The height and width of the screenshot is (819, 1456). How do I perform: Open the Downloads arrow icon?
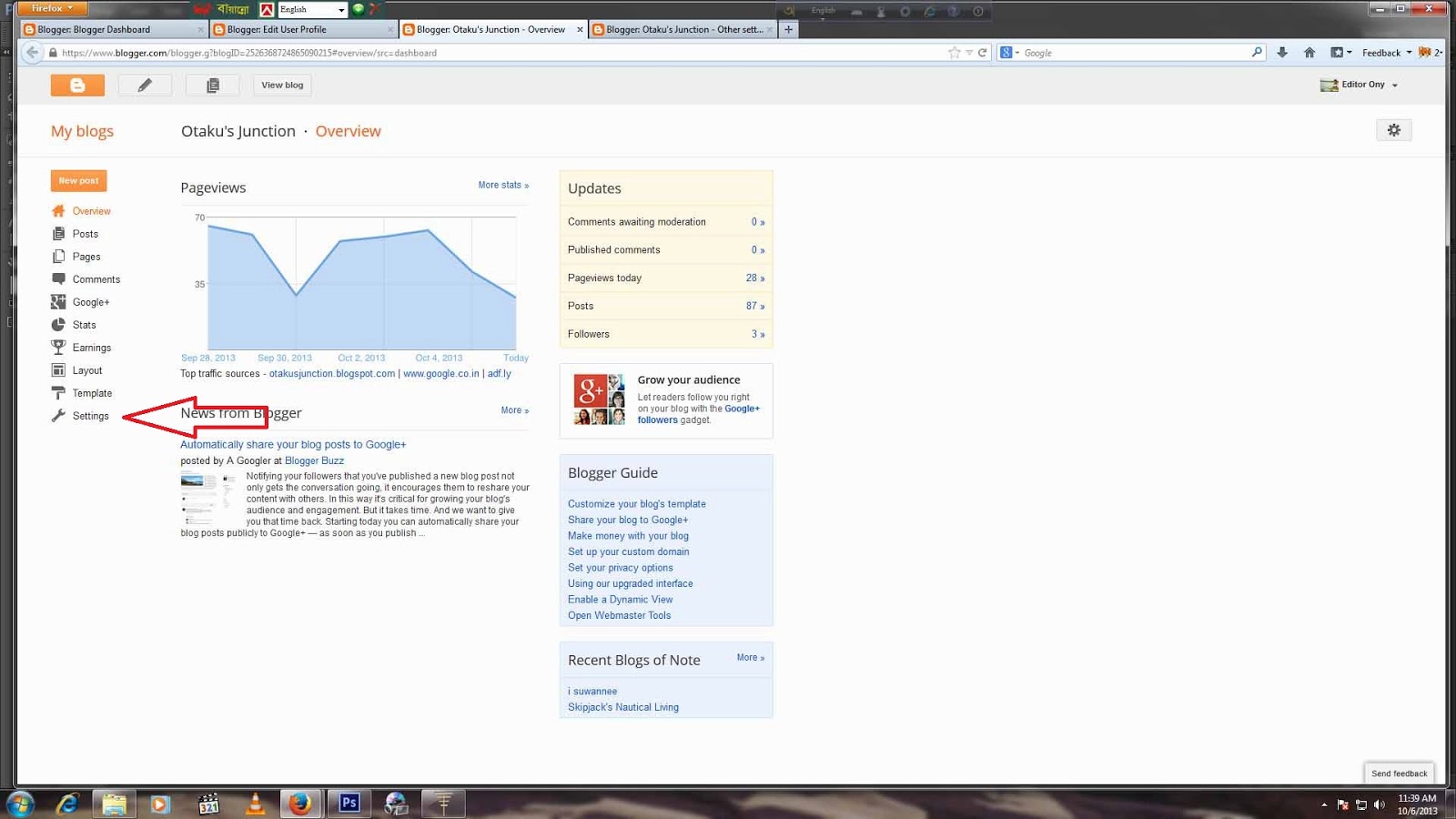click(1282, 53)
